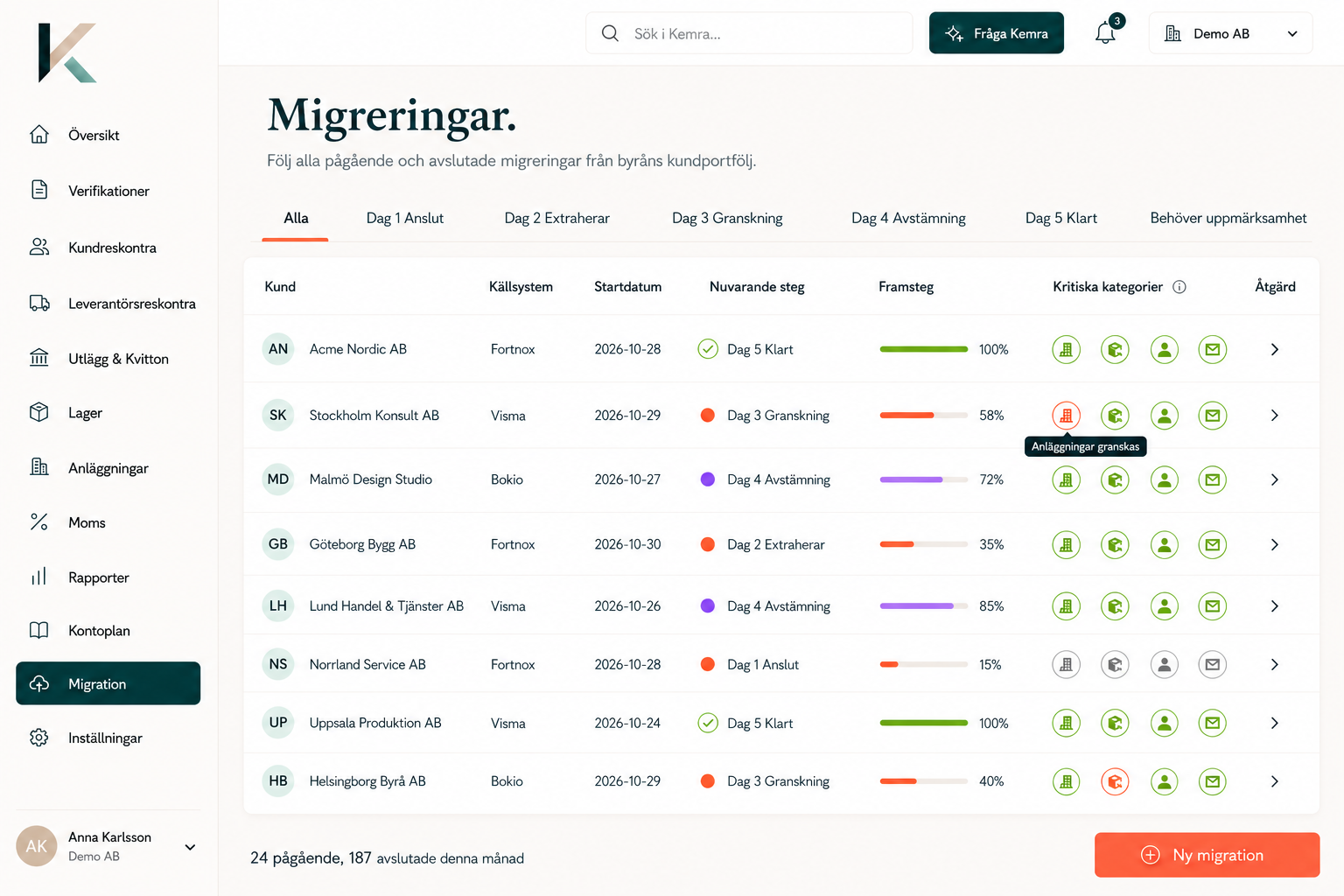Click the green check icon in Acme Nordic row
Image resolution: width=1344 pixels, height=896 pixels.
(x=708, y=349)
